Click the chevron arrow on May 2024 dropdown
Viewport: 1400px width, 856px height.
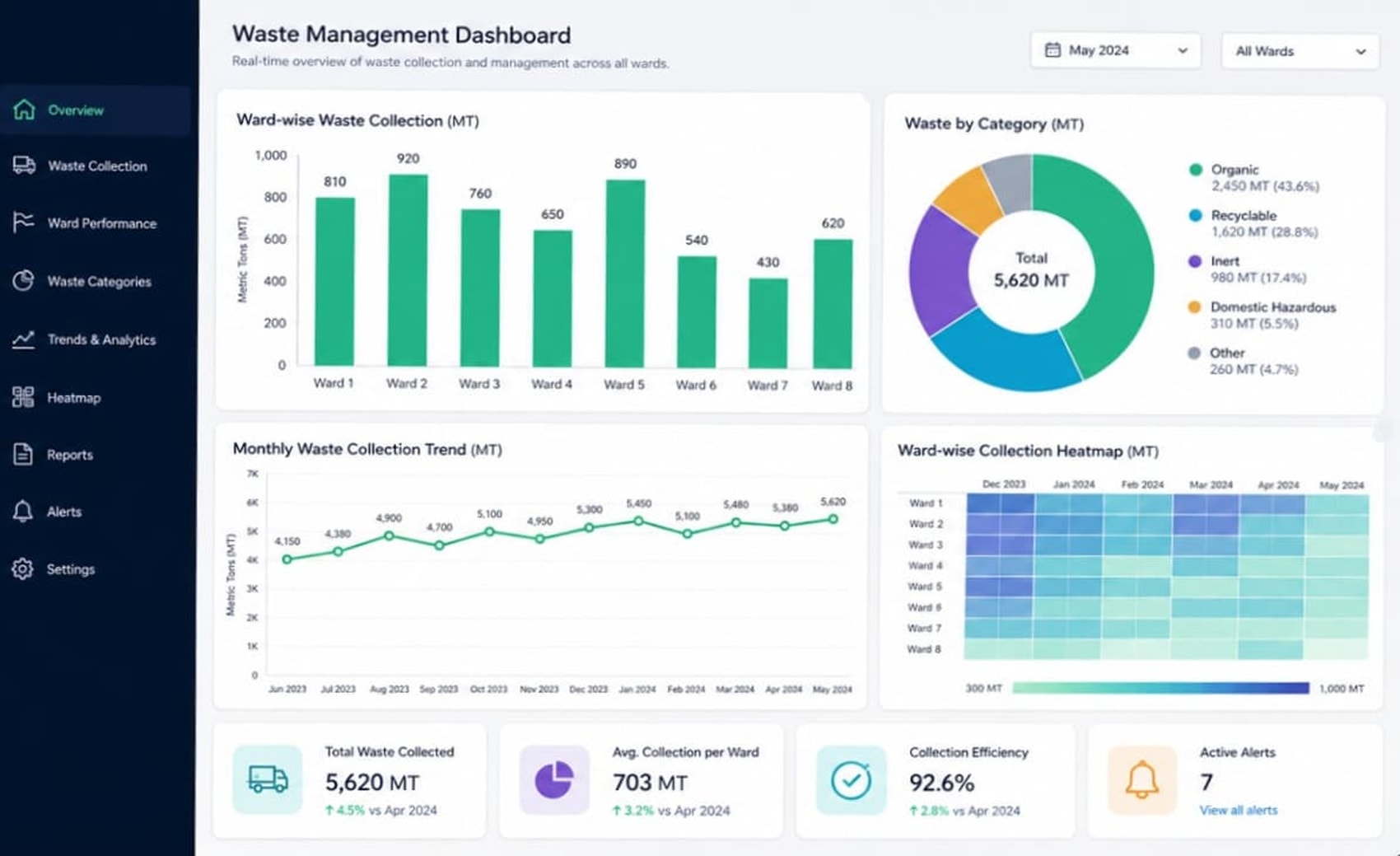1183,50
